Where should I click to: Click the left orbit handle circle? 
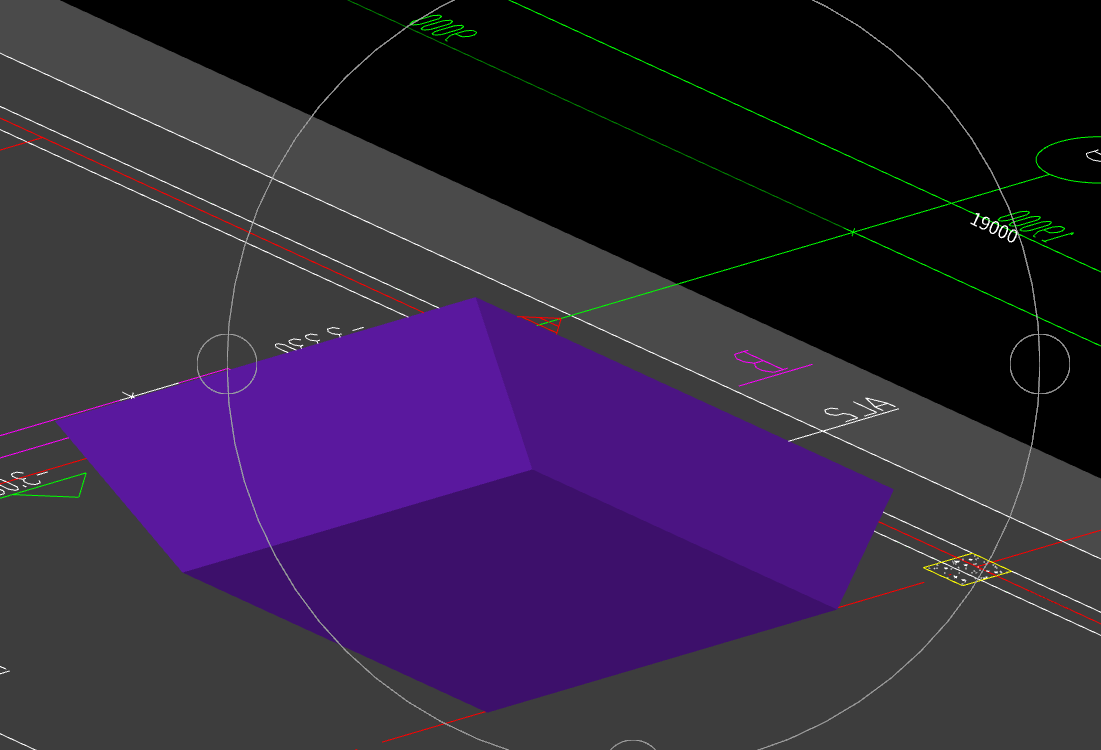[227, 364]
